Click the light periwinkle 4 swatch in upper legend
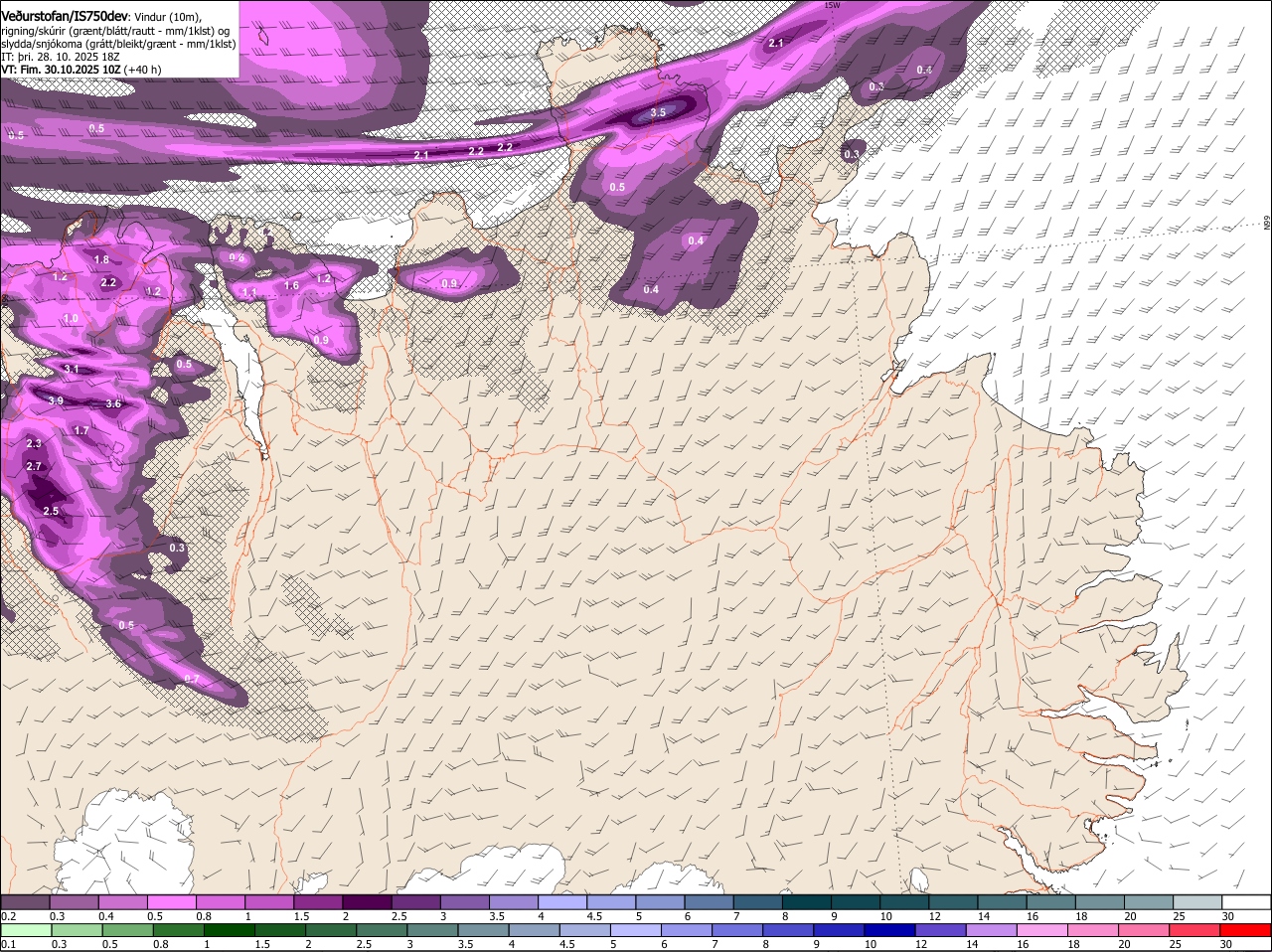 (x=560, y=901)
